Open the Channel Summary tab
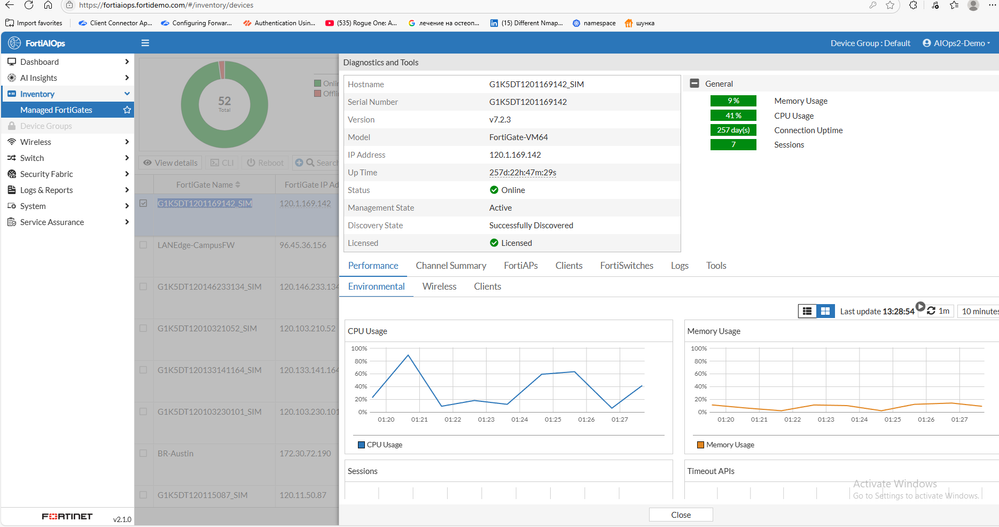The width and height of the screenshot is (999, 527). [x=451, y=266]
